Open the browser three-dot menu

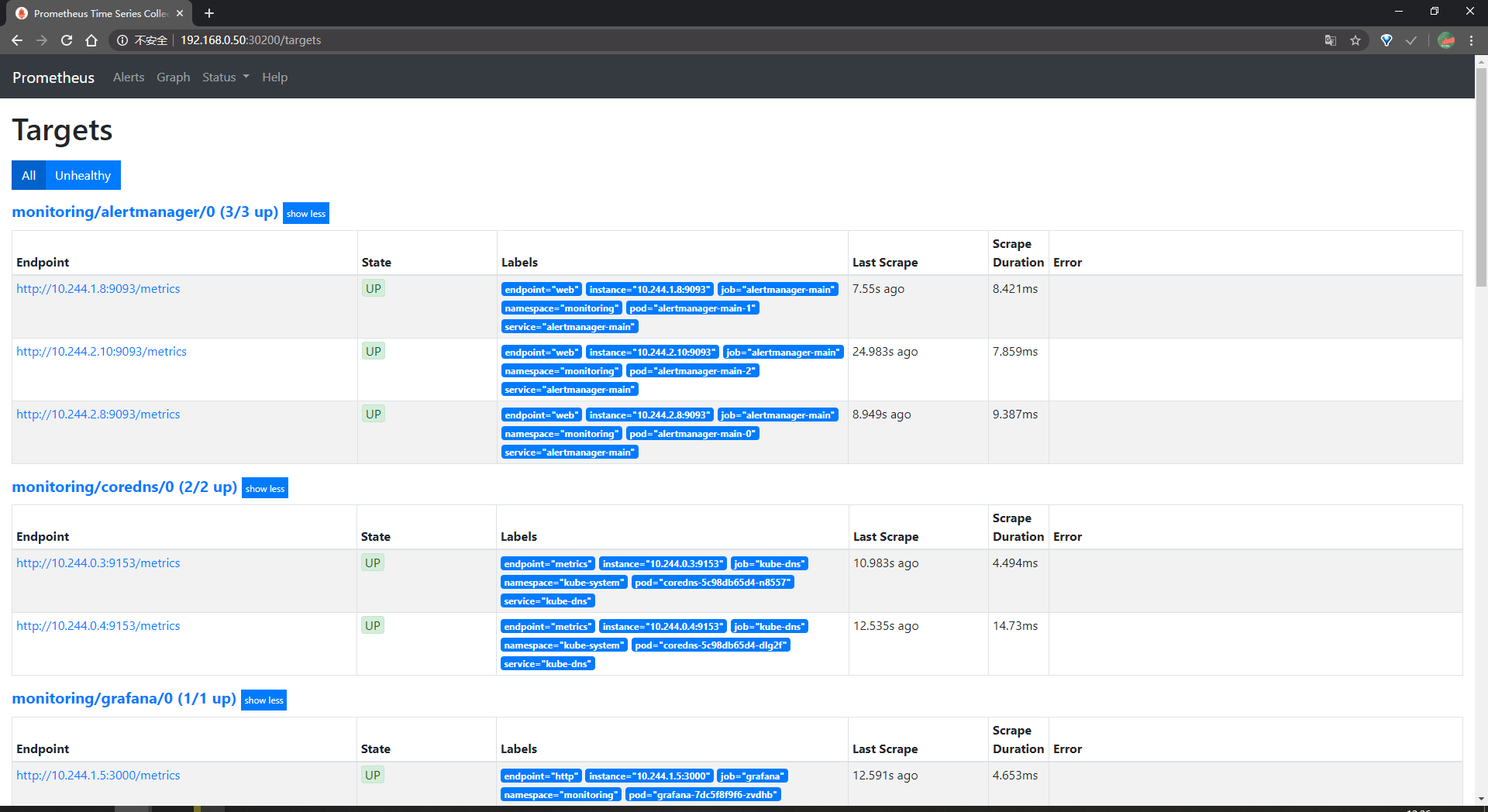(1472, 40)
